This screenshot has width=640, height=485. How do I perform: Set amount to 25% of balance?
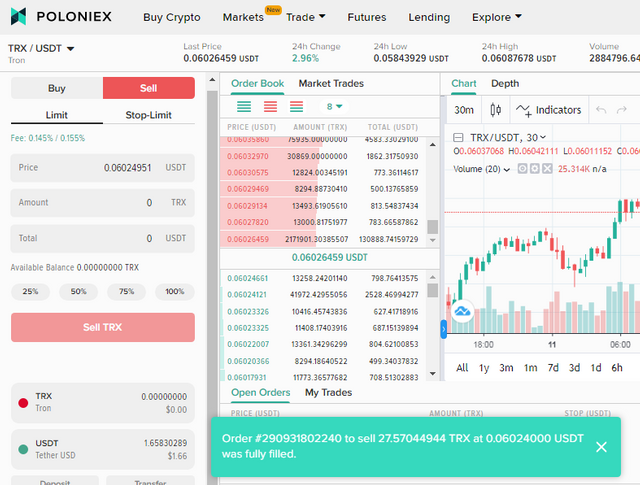[30, 291]
